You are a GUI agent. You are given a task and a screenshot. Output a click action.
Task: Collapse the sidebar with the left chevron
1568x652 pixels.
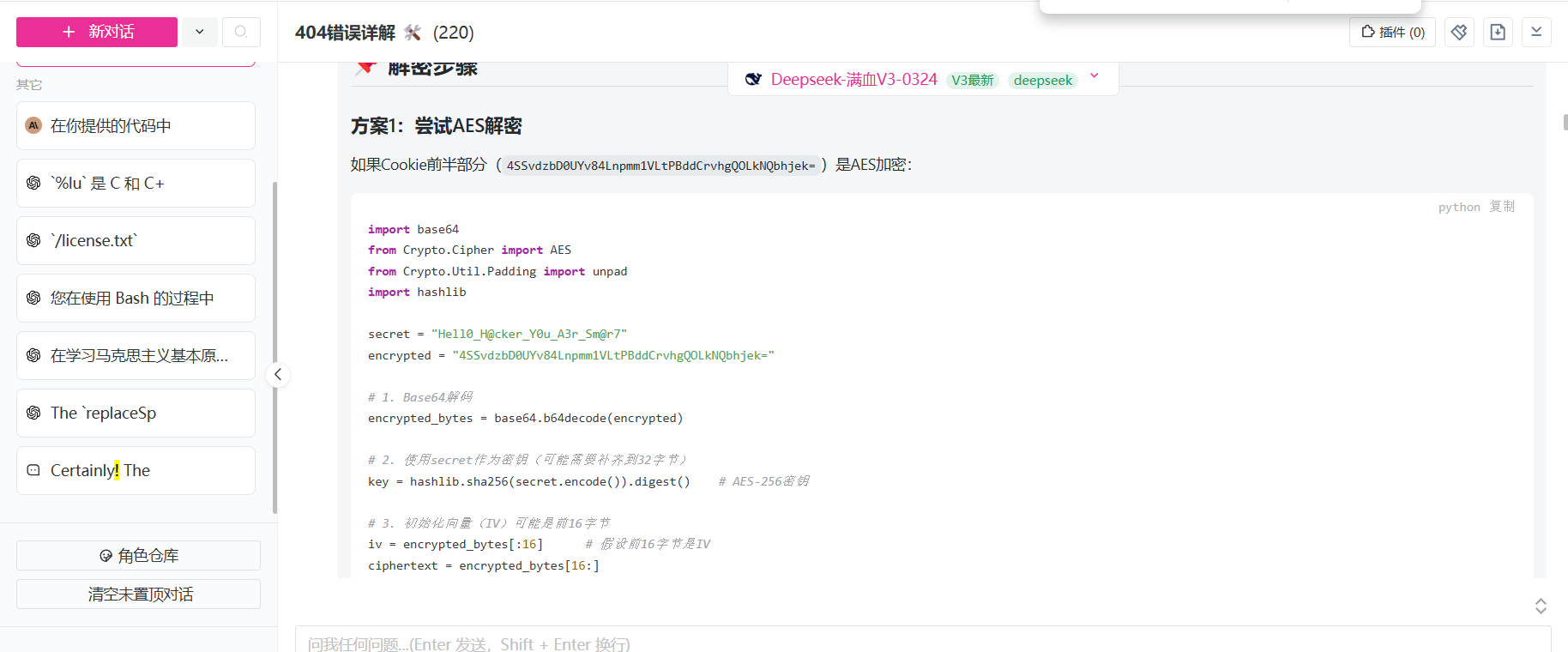point(278,374)
